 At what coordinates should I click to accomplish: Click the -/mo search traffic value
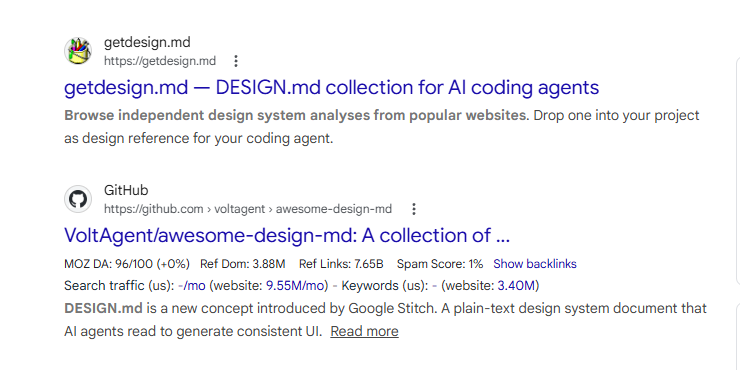192,286
